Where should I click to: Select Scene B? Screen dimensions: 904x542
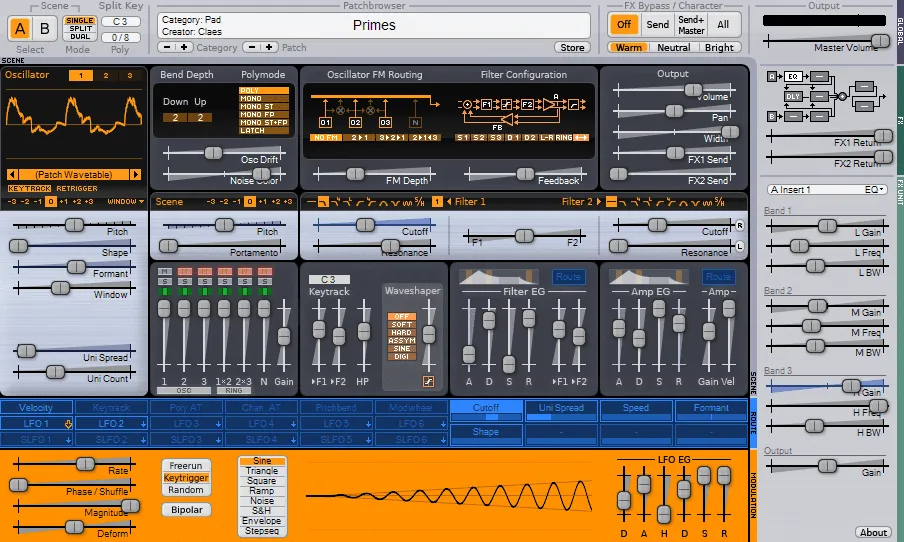point(44,29)
